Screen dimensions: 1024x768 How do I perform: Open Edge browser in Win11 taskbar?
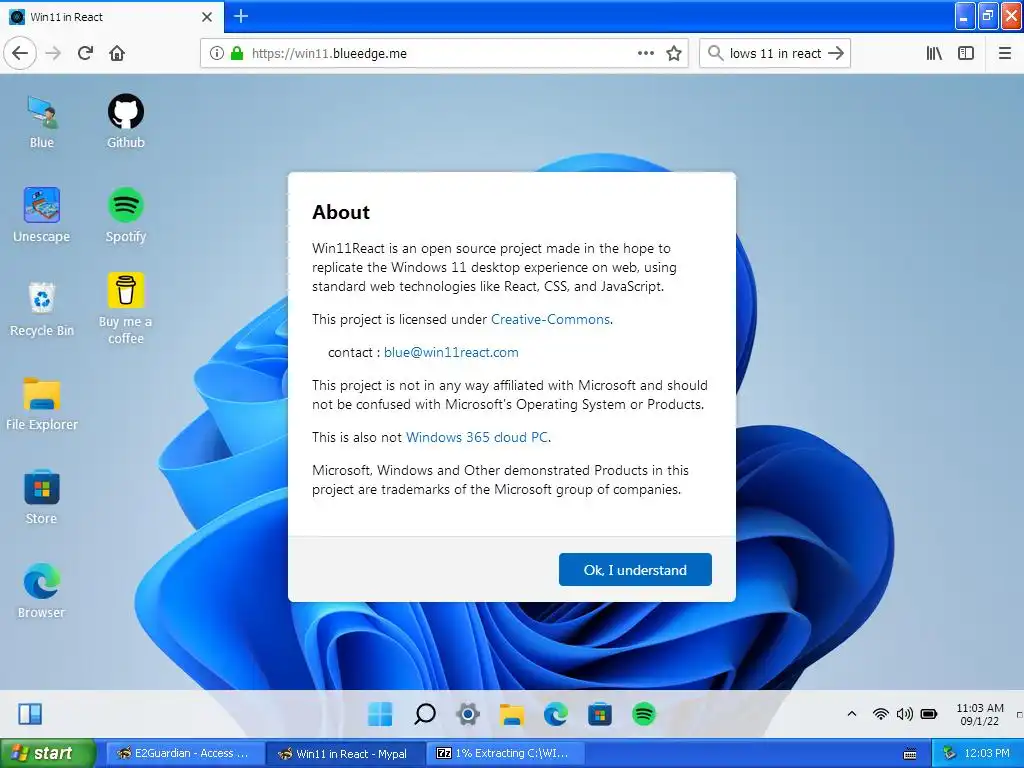(556, 714)
